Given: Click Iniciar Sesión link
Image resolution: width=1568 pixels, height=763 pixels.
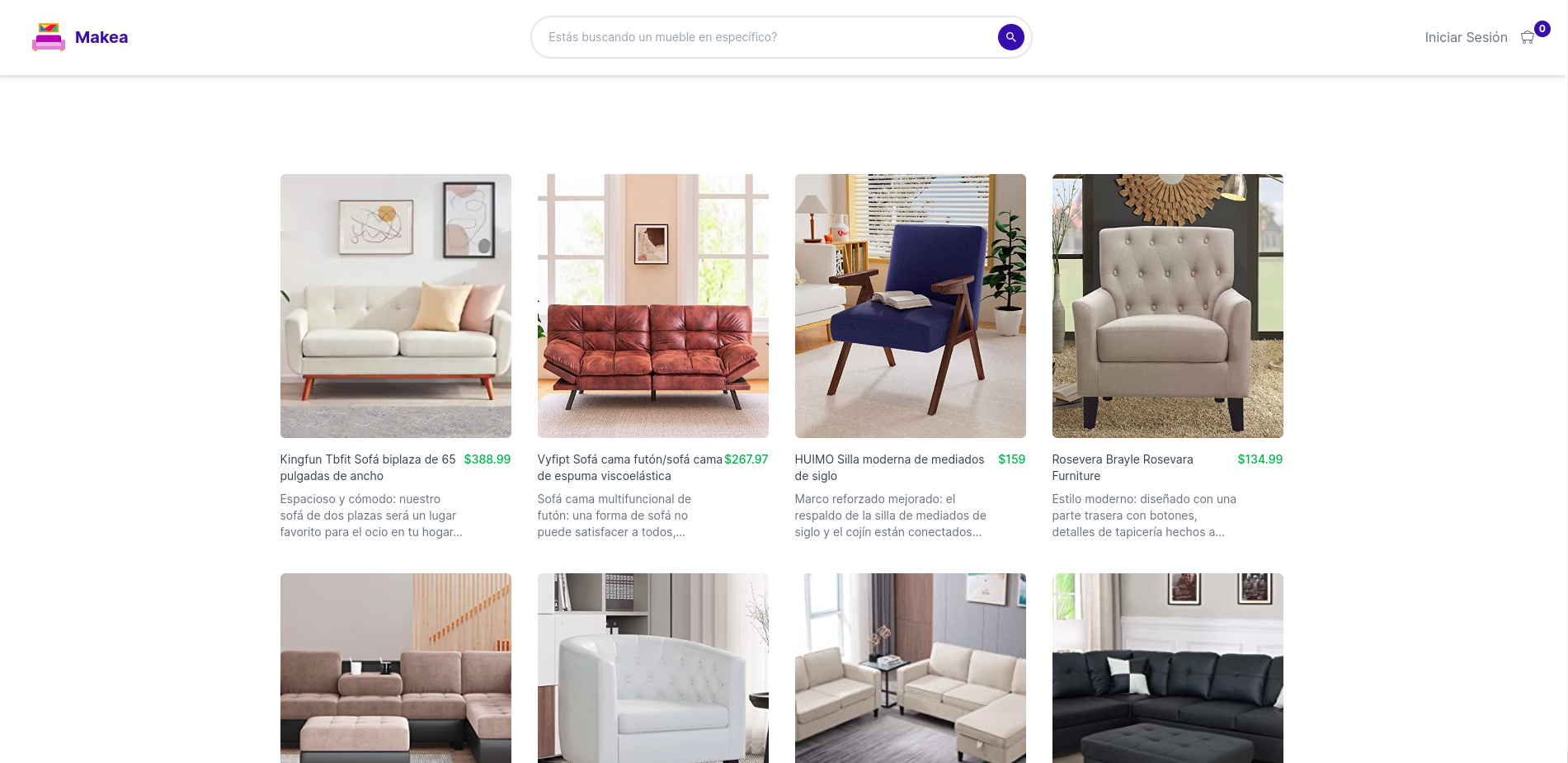Looking at the screenshot, I should (x=1466, y=37).
